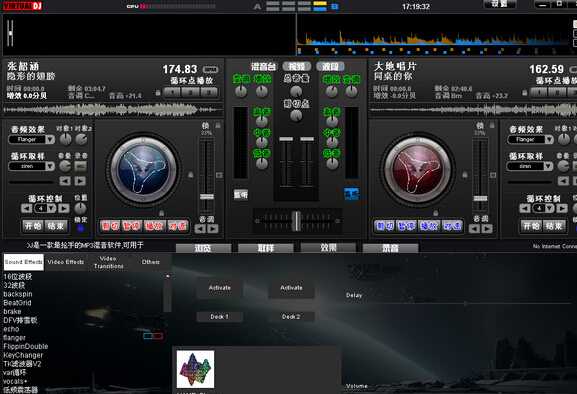Toggle right deck pitch lock icon
This screenshot has width=577, height=394.
pyautogui.click(x=492, y=126)
